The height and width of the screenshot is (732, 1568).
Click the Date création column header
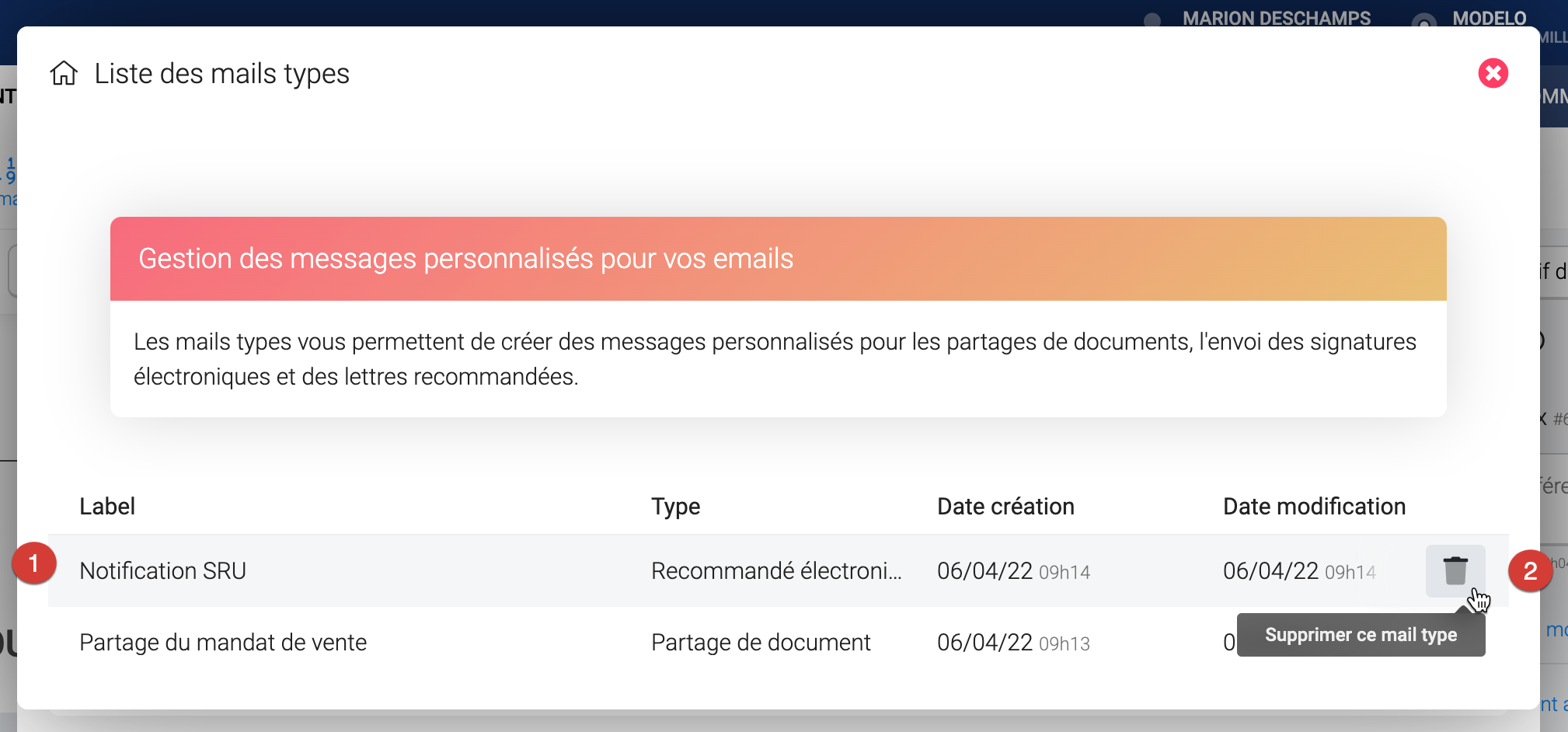pos(1005,507)
